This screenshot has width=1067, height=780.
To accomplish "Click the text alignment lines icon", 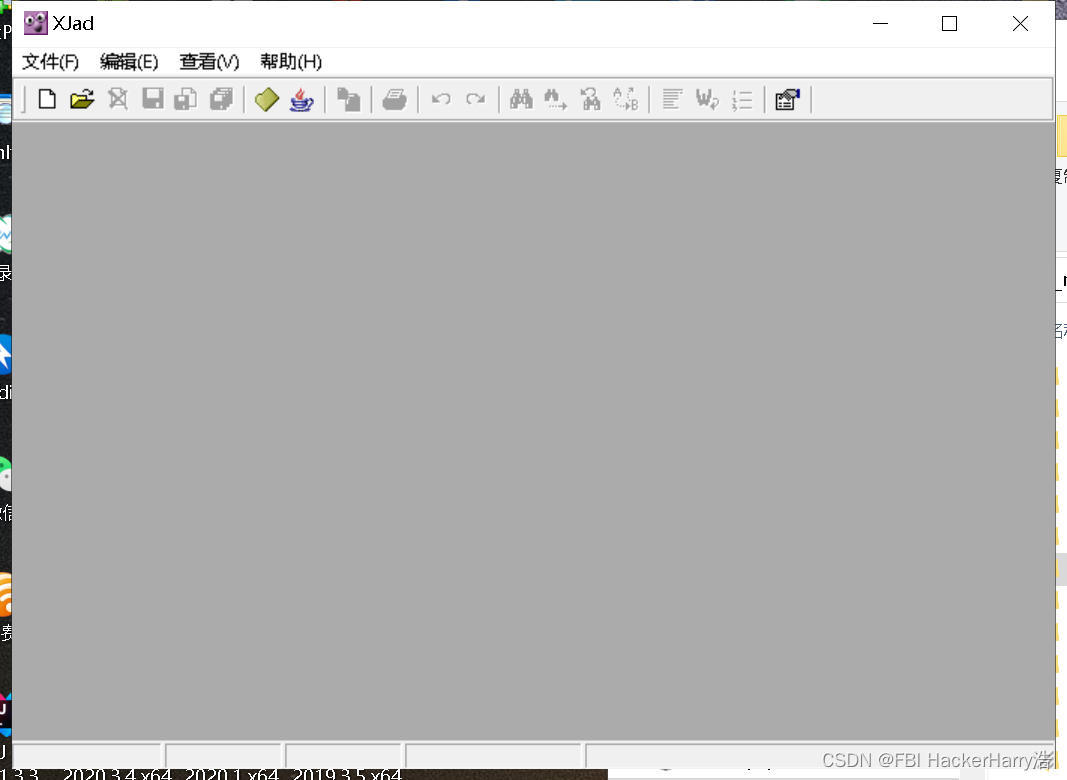I will click(x=672, y=99).
